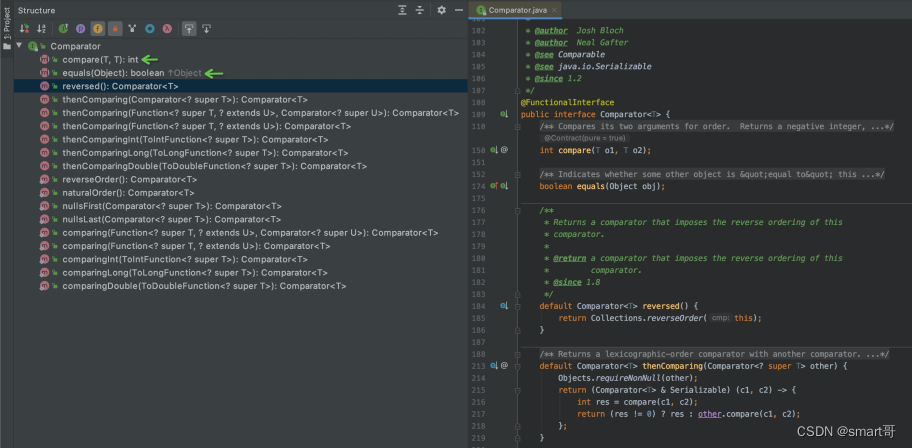
Task: Click method icon beside comparingDouble
Action: [x=44, y=286]
